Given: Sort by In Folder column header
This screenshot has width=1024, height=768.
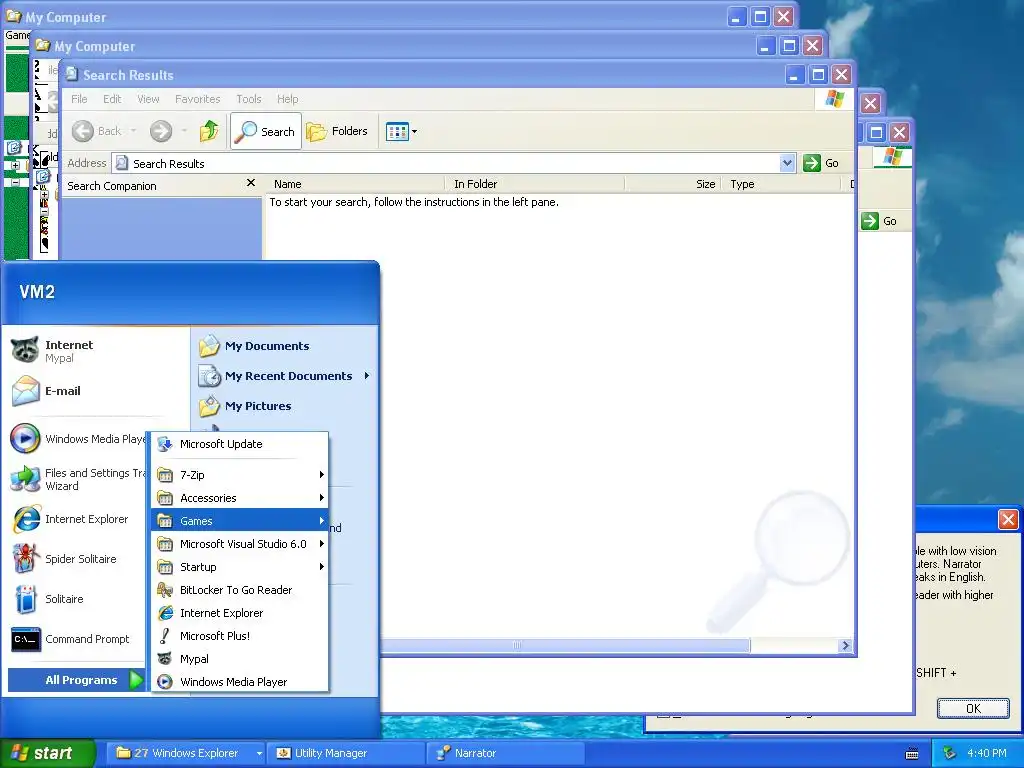Looking at the screenshot, I should point(535,184).
